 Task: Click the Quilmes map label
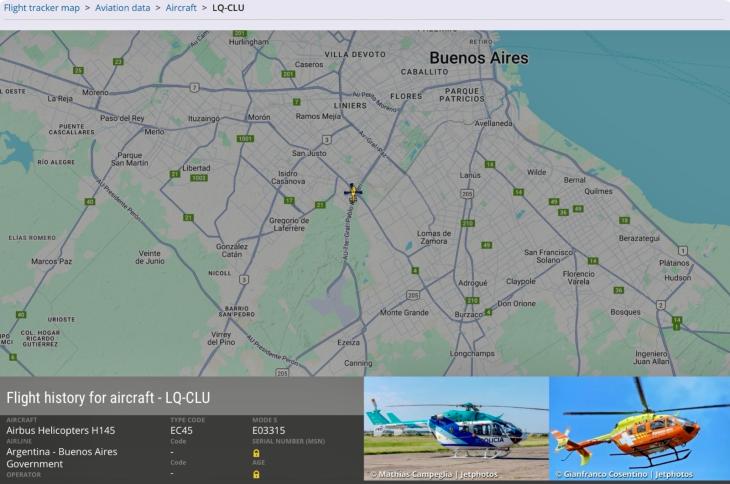[x=598, y=191]
